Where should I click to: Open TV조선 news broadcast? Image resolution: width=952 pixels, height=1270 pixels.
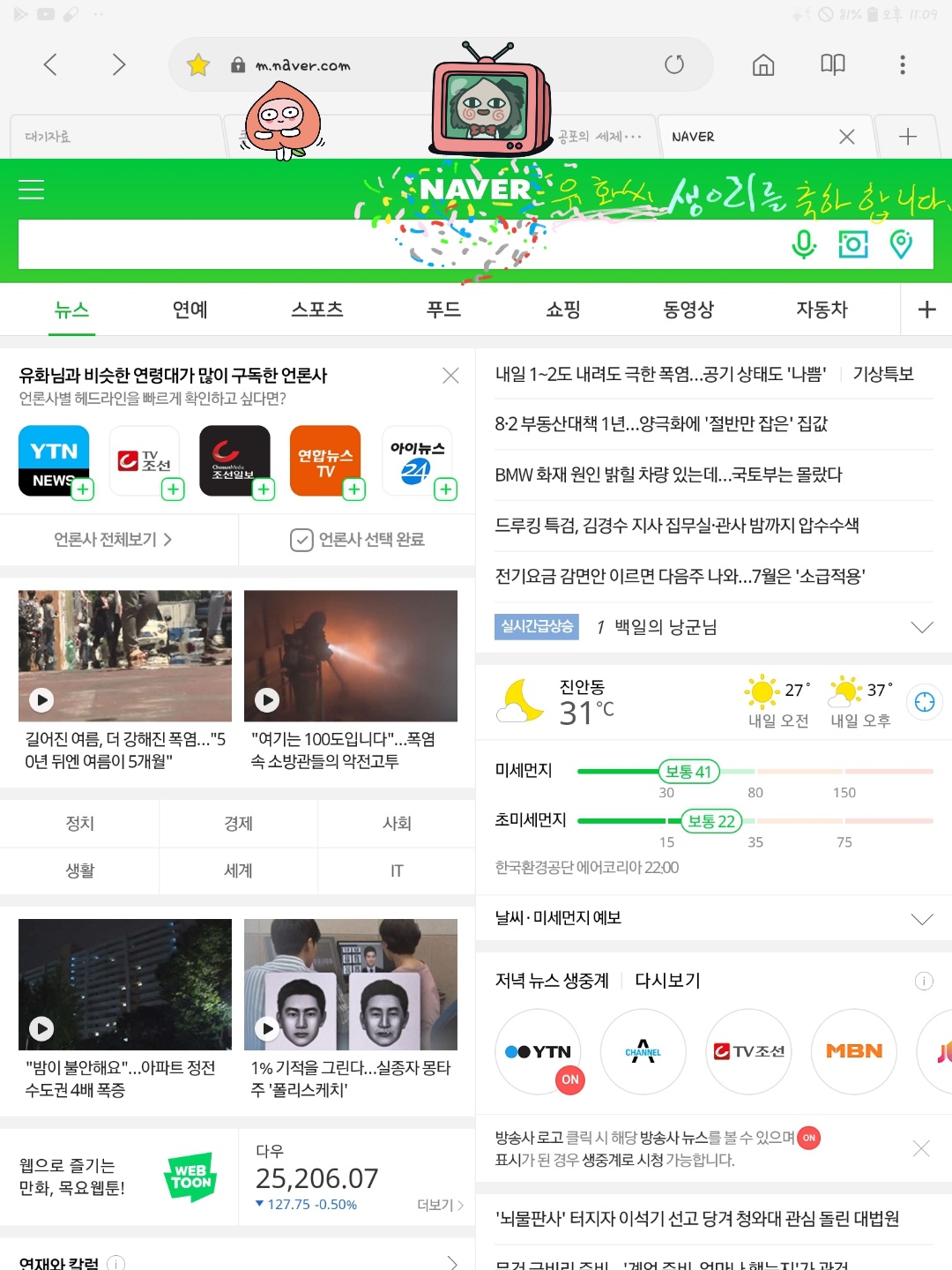[748, 1051]
